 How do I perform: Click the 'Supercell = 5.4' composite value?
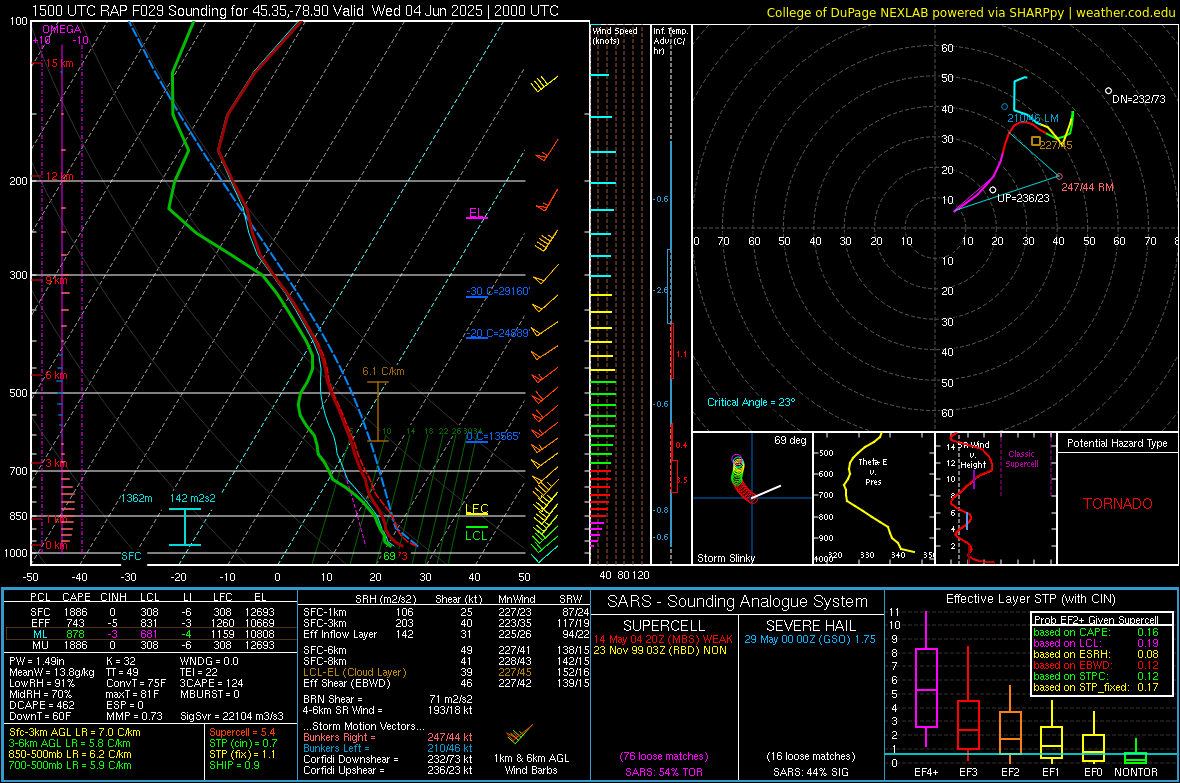242,732
